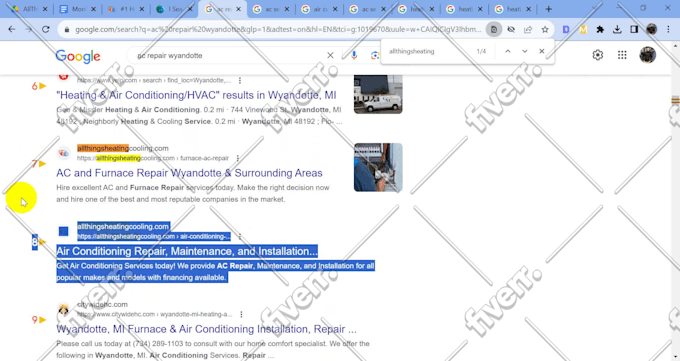The height and width of the screenshot is (361, 680).
Task: Click the 'allthingsheatingcooling.com' site name above furnace result
Action: [x=123, y=148]
